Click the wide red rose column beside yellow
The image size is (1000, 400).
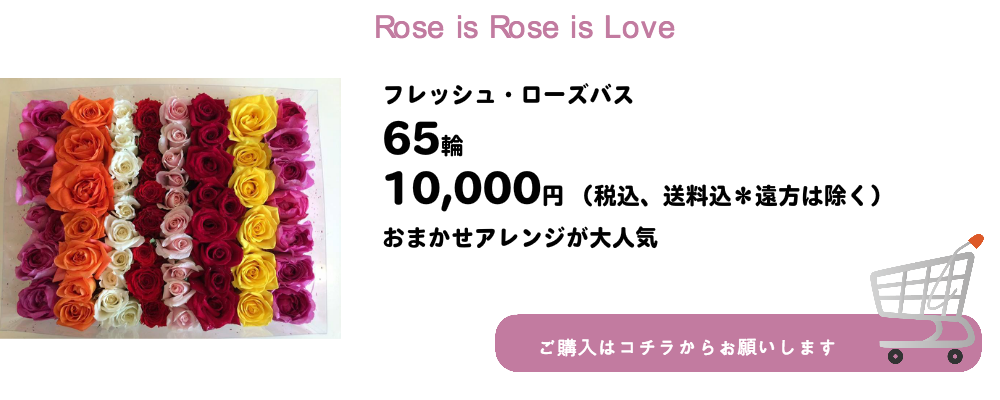[x=209, y=210]
